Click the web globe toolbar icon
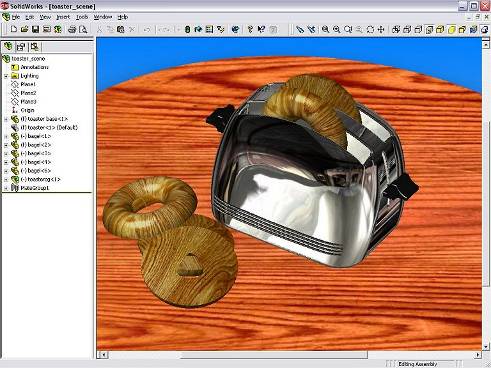 point(235,29)
